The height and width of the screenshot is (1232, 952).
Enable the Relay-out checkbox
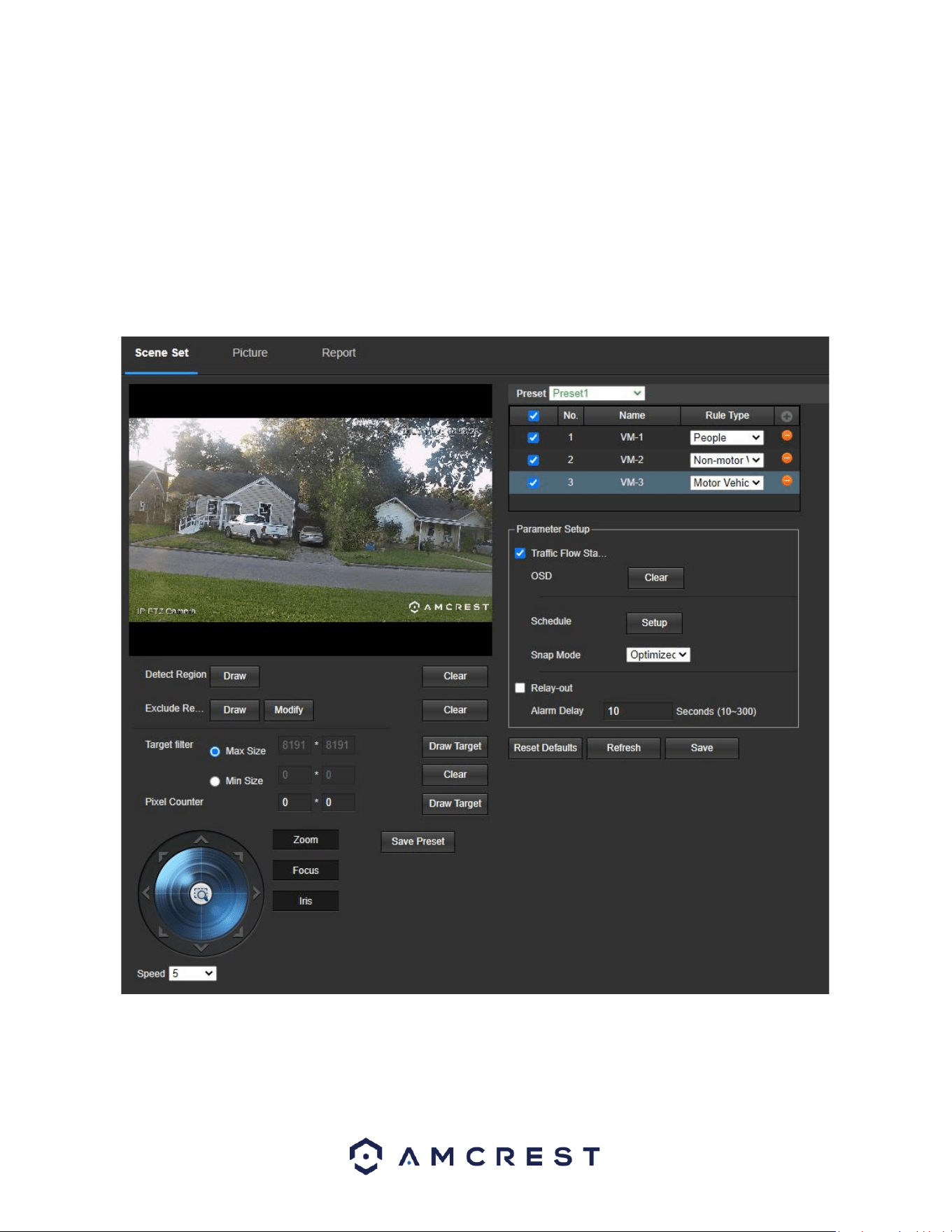point(520,688)
